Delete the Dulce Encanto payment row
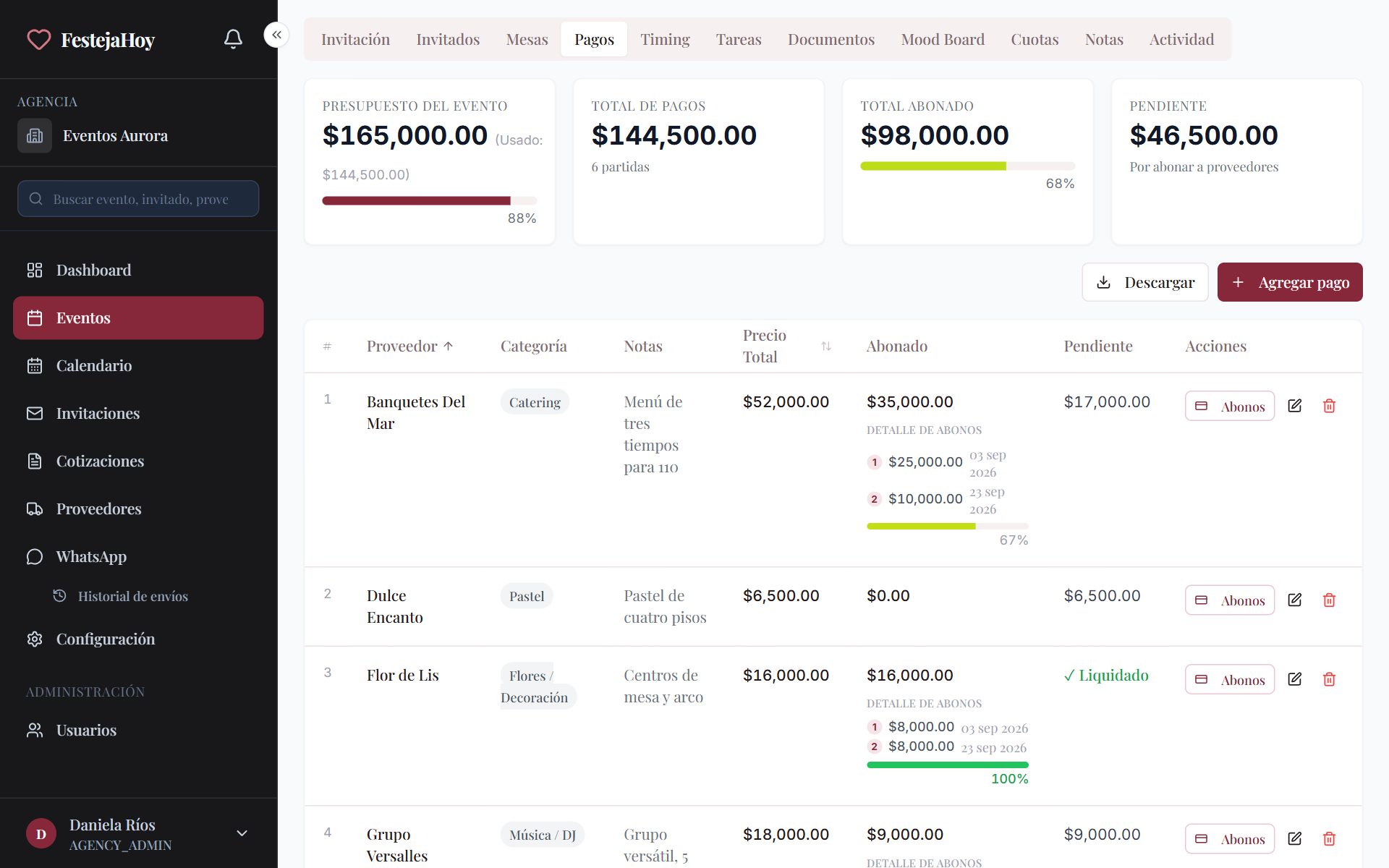1389x868 pixels. [1329, 600]
